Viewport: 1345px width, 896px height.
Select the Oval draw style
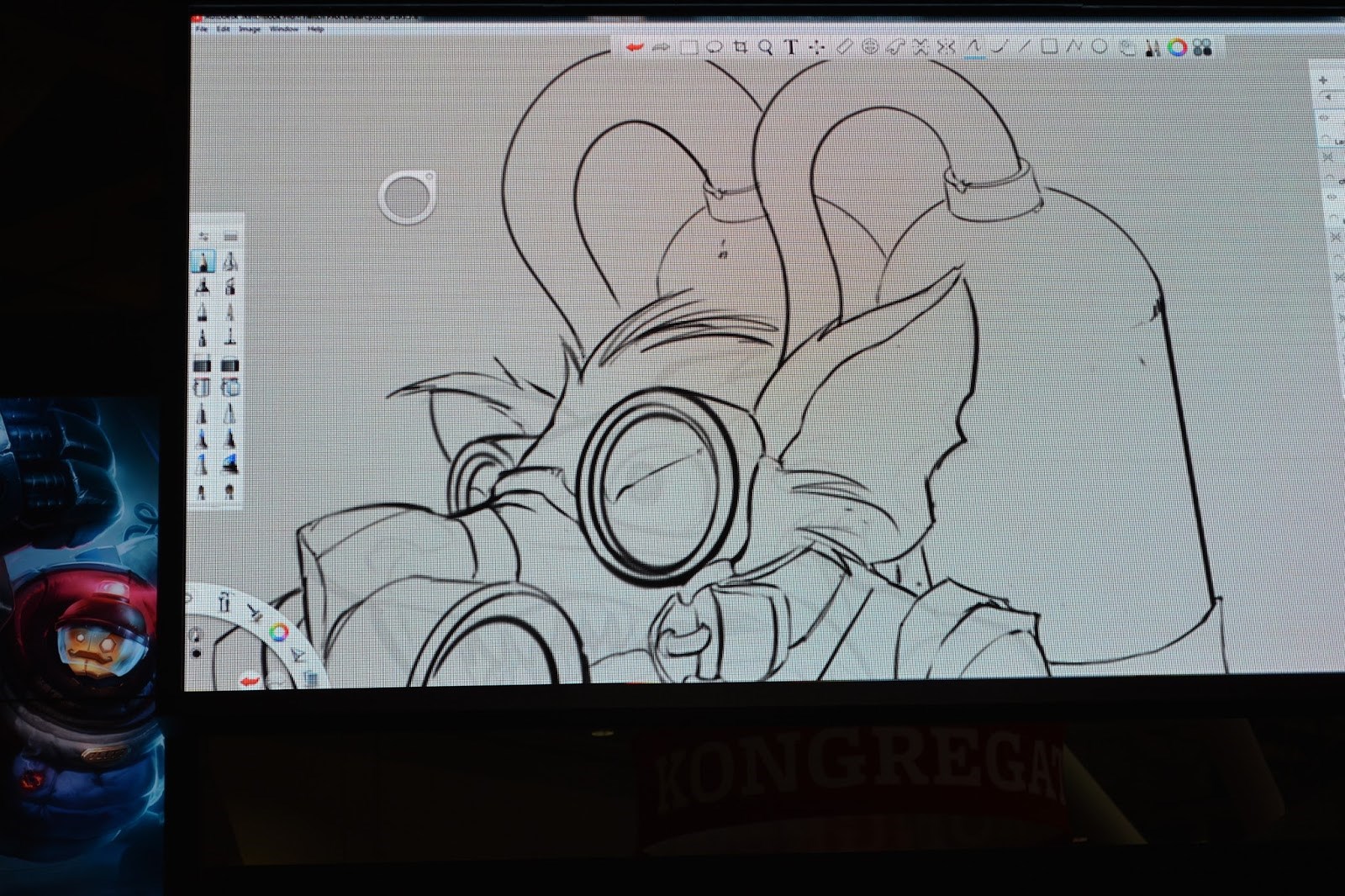(1099, 47)
